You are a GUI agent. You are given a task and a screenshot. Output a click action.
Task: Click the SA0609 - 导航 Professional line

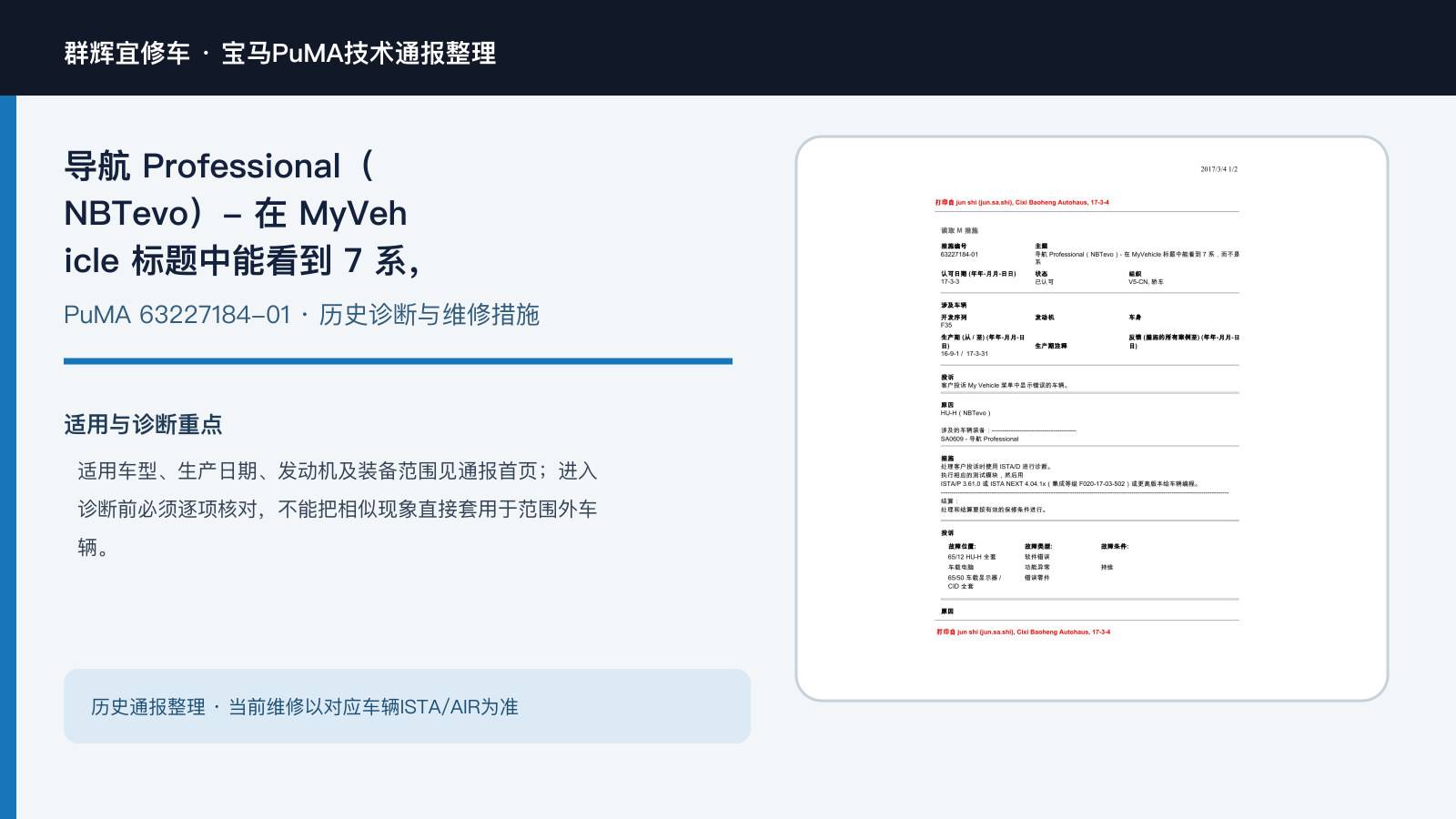[x=979, y=439]
